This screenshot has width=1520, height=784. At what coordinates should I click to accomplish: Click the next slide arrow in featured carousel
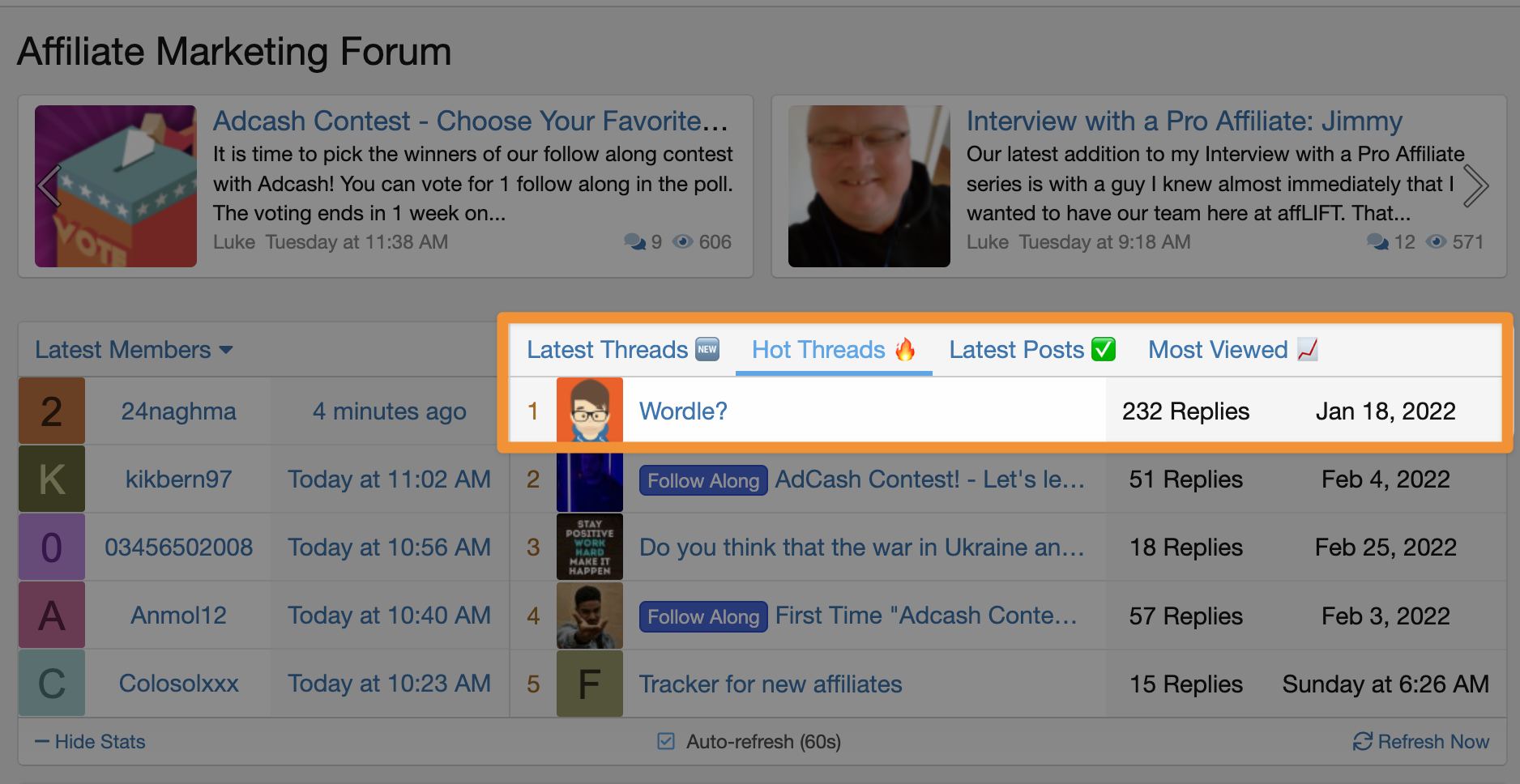click(x=1475, y=186)
